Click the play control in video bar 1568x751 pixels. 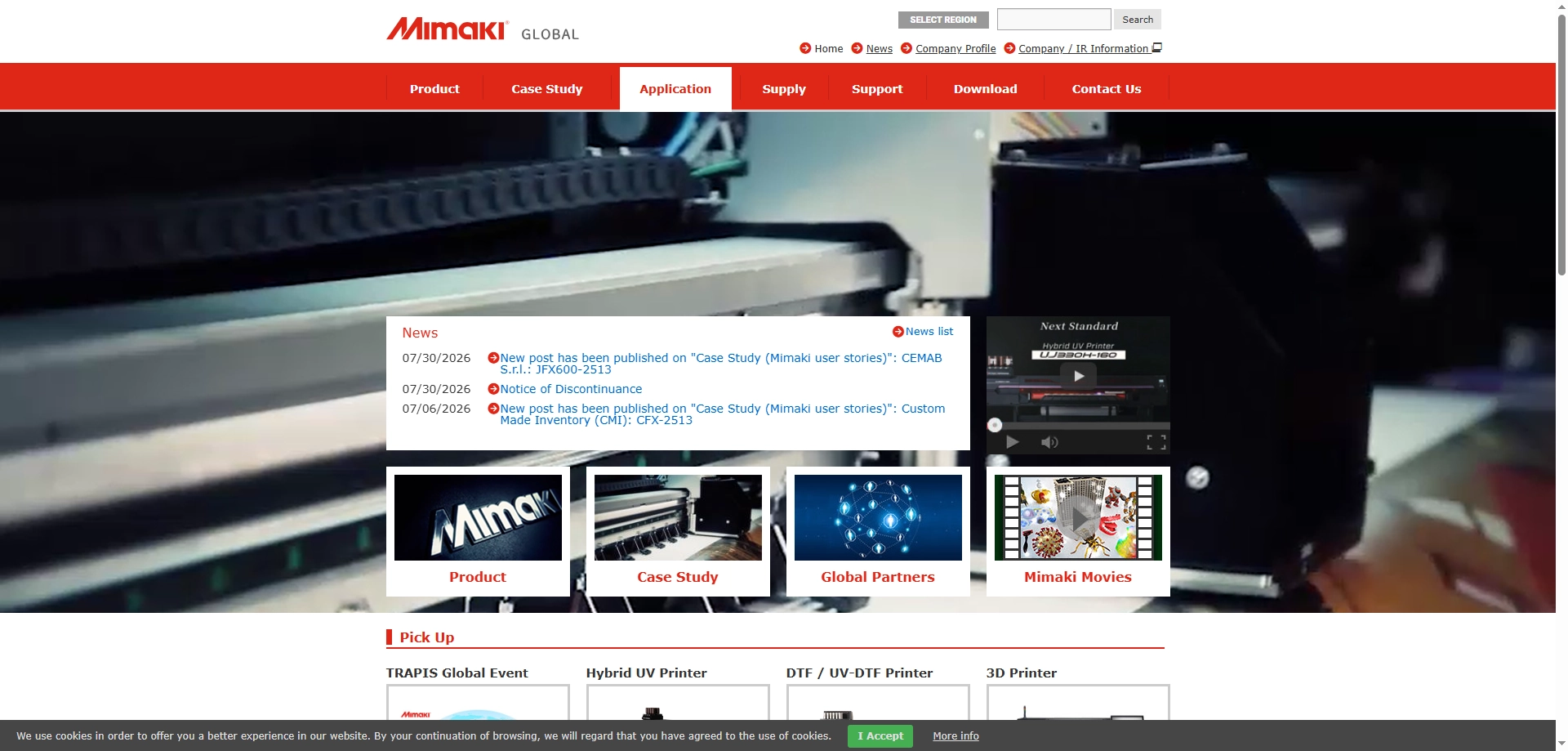pos(1013,442)
